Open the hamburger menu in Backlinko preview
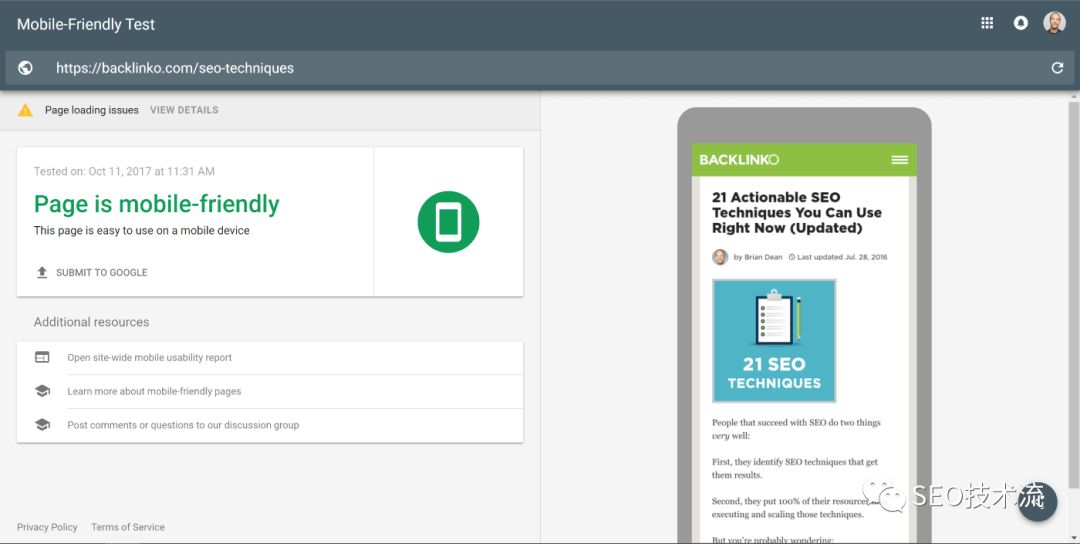The width and height of the screenshot is (1080, 544). coord(899,160)
